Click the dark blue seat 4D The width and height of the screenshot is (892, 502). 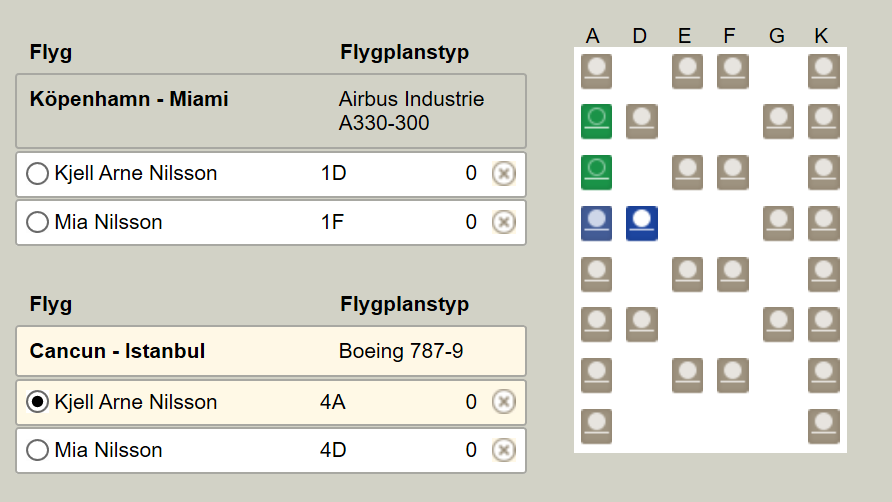point(642,222)
